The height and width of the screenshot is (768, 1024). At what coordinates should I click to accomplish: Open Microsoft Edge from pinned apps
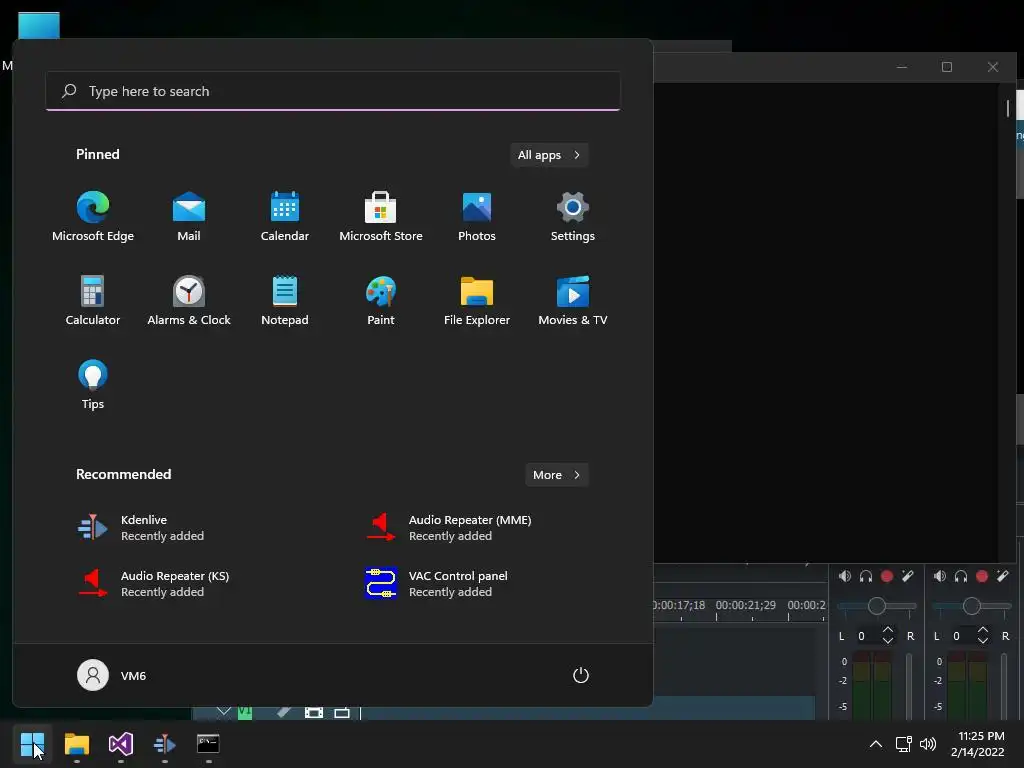click(93, 217)
